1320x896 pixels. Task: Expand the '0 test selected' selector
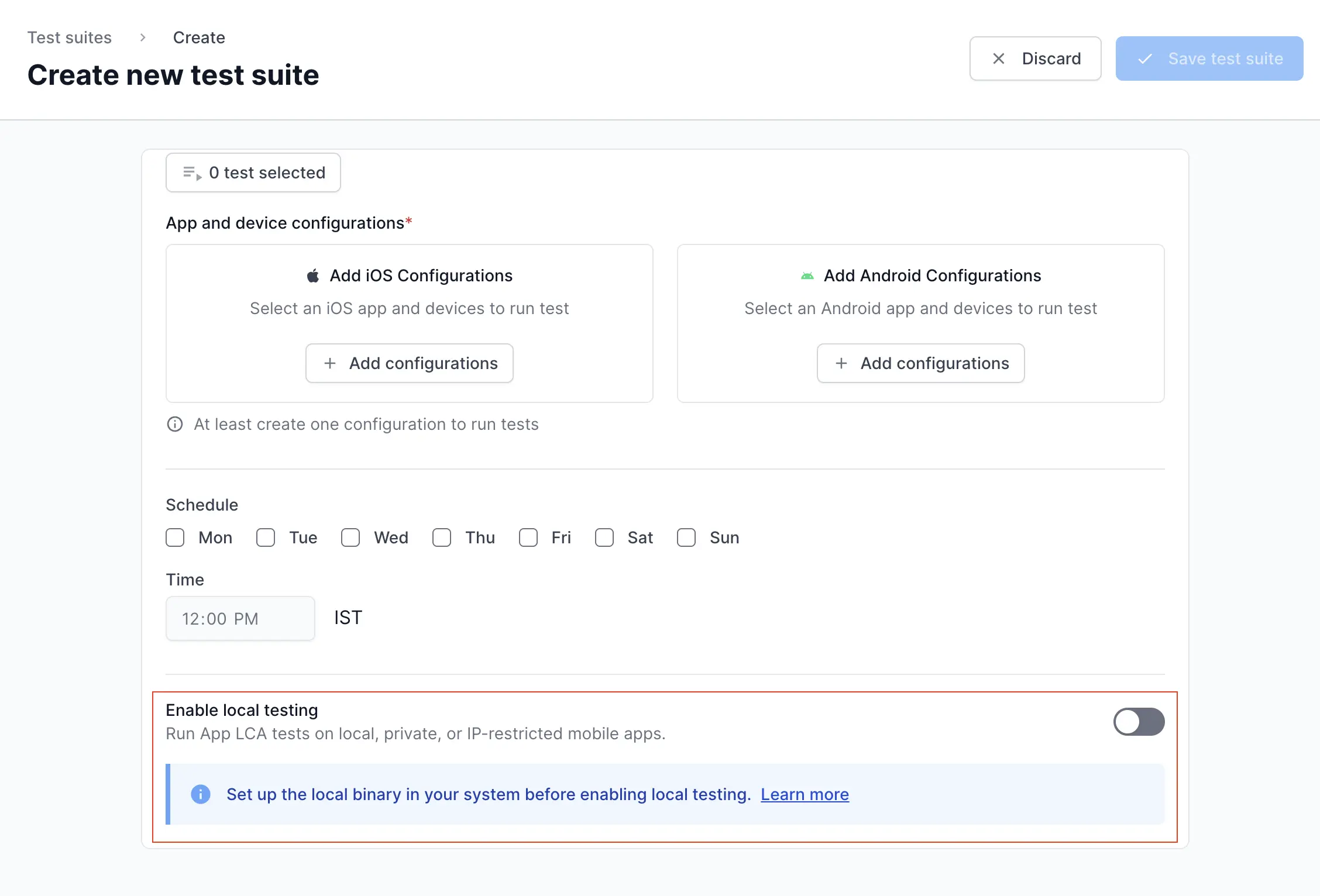253,172
